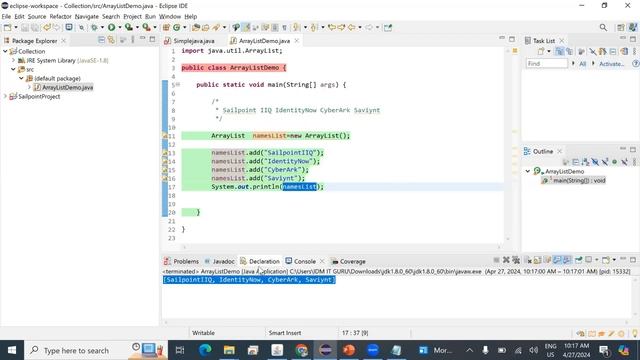The width and height of the screenshot is (640, 360).
Task: Click the Save toolbar icon
Action: (x=25, y=27)
